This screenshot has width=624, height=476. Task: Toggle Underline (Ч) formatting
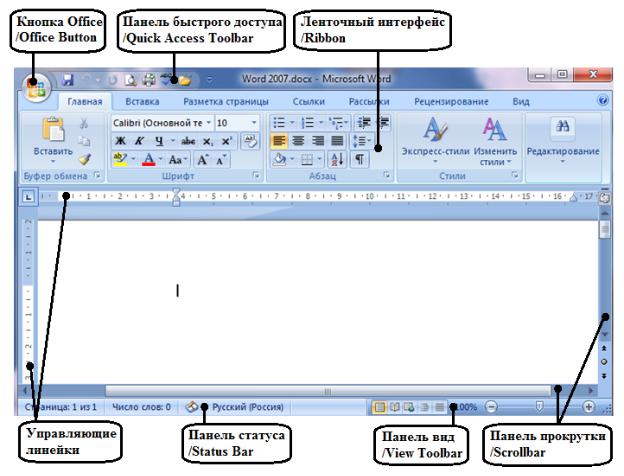(159, 141)
